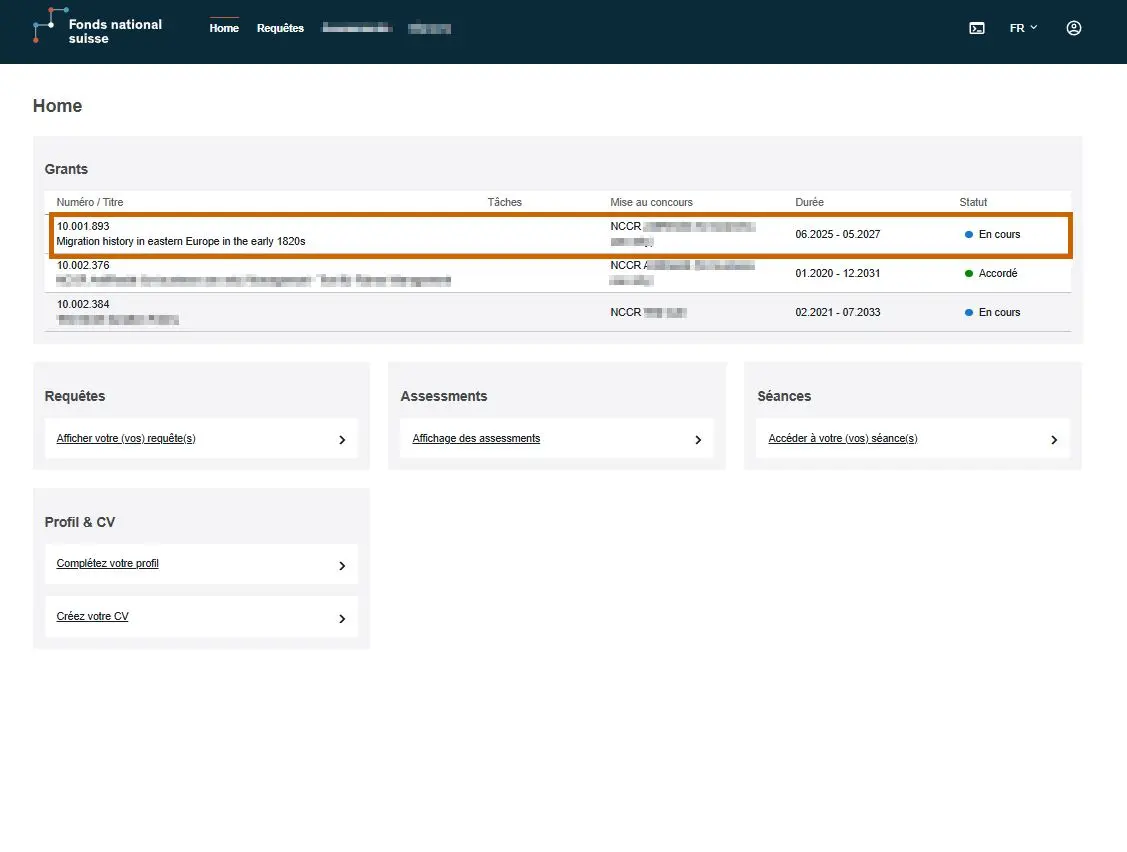
Task: Click the Statut column header
Action: click(x=973, y=202)
